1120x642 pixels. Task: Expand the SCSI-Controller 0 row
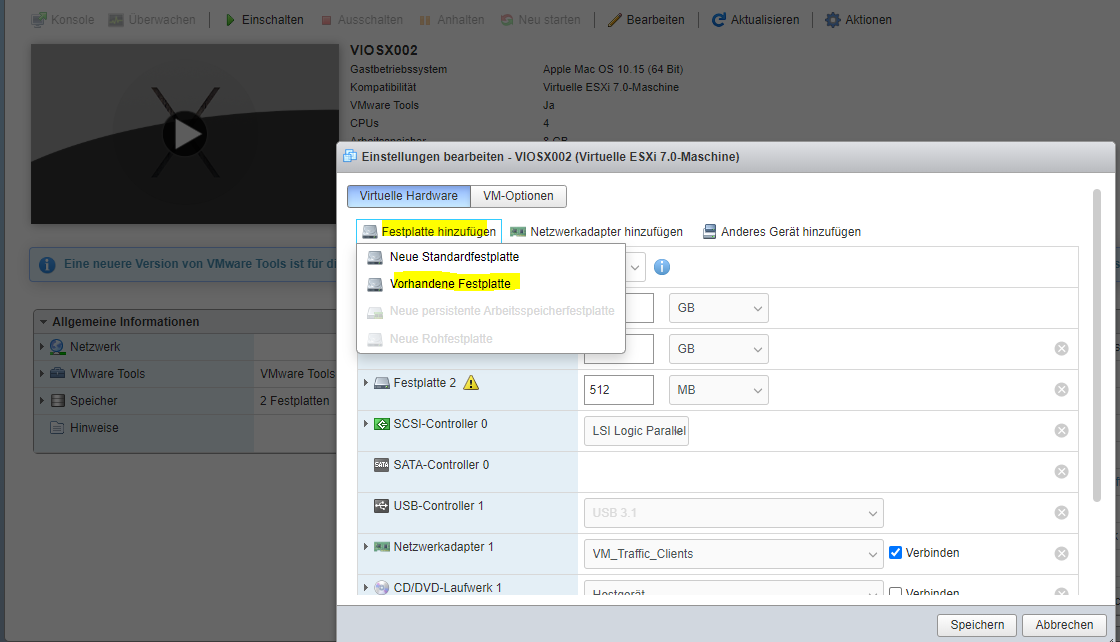point(366,423)
